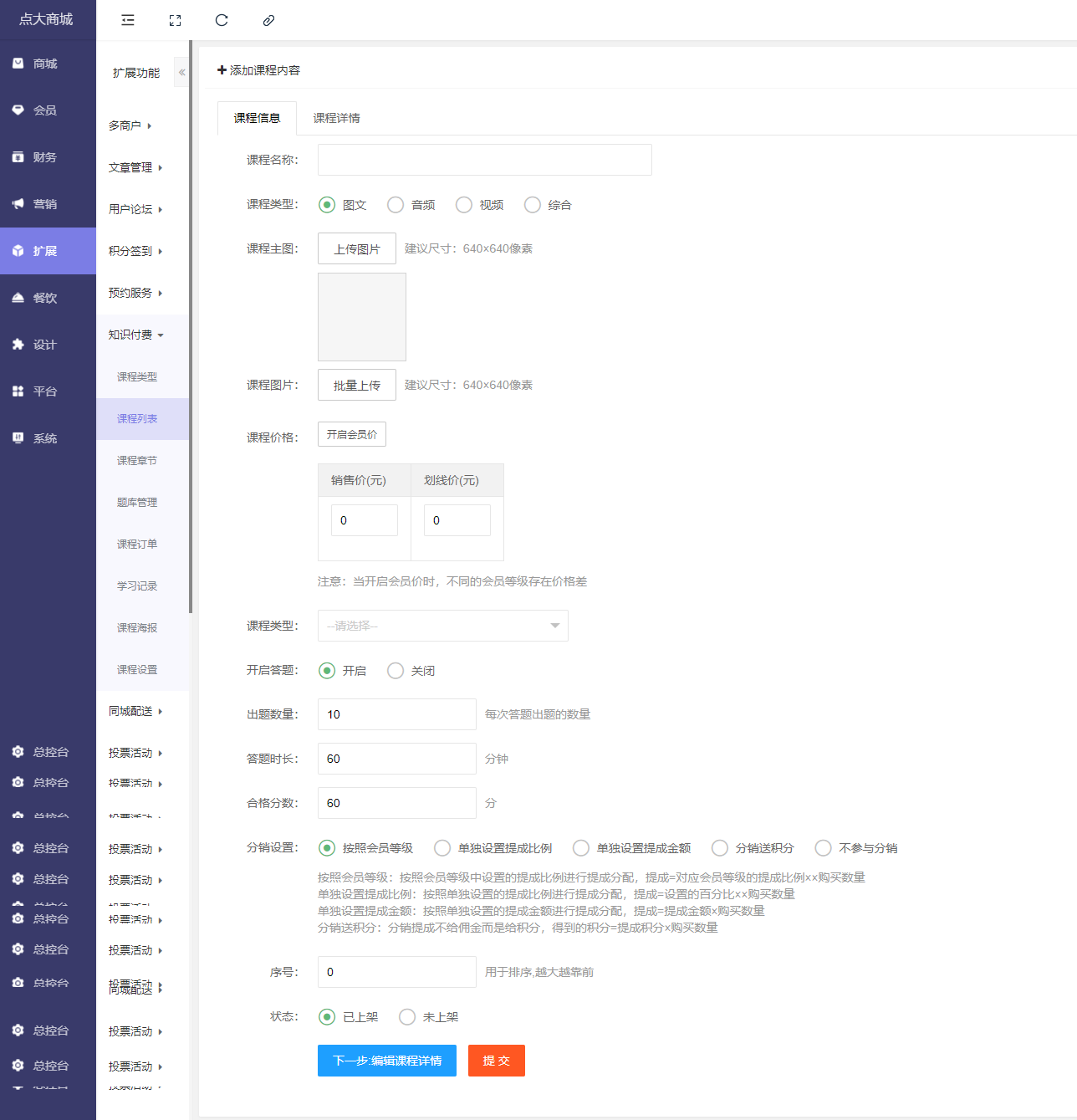Screen dimensions: 1077x1120
Task: Click the 开启会员价 button
Action: click(352, 434)
